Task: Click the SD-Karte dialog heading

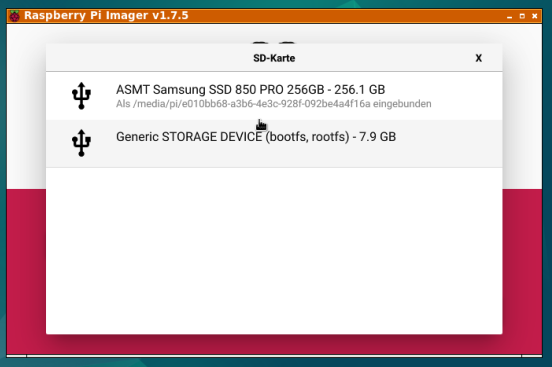Action: click(274, 58)
